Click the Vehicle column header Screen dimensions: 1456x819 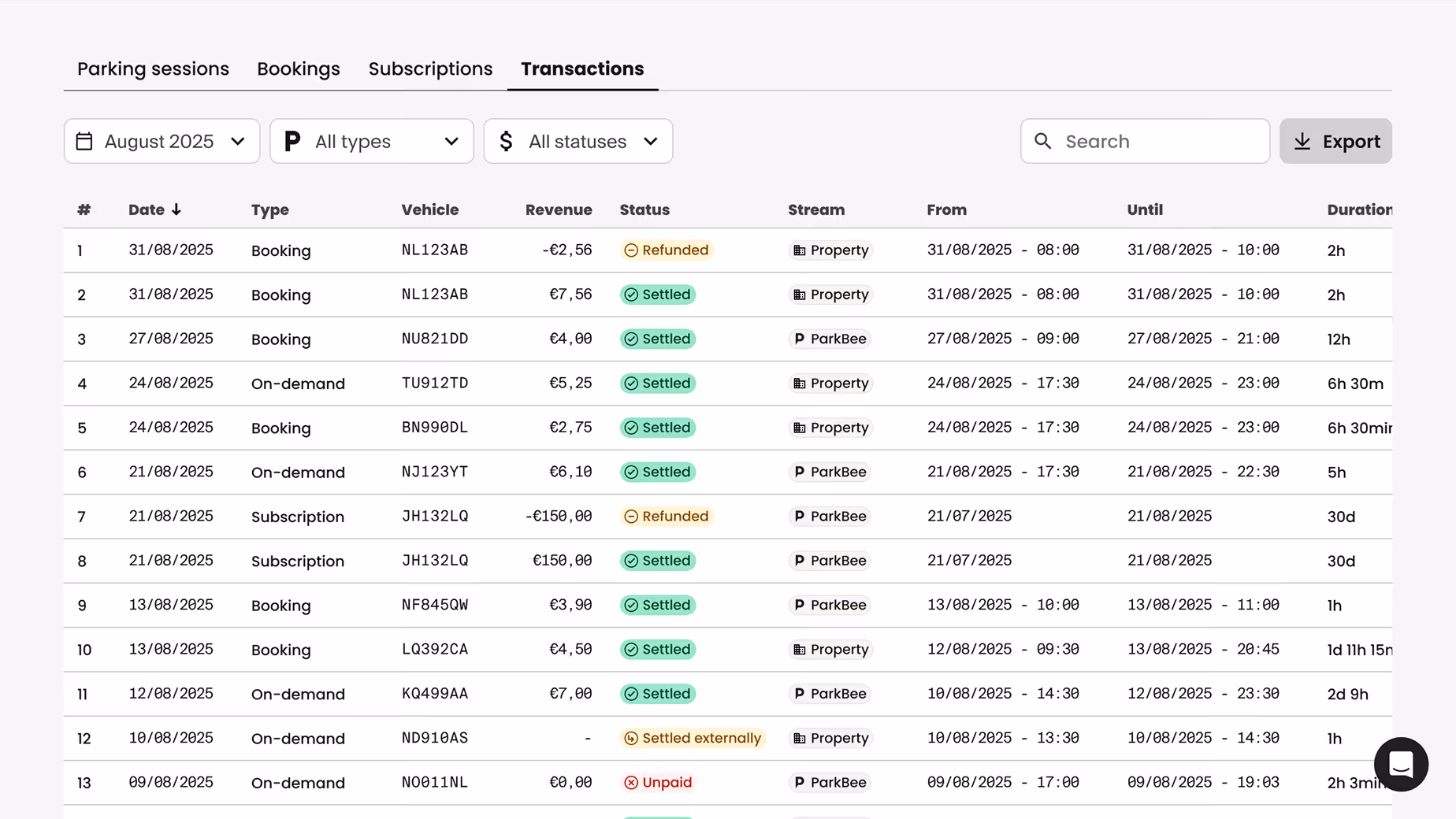click(430, 209)
